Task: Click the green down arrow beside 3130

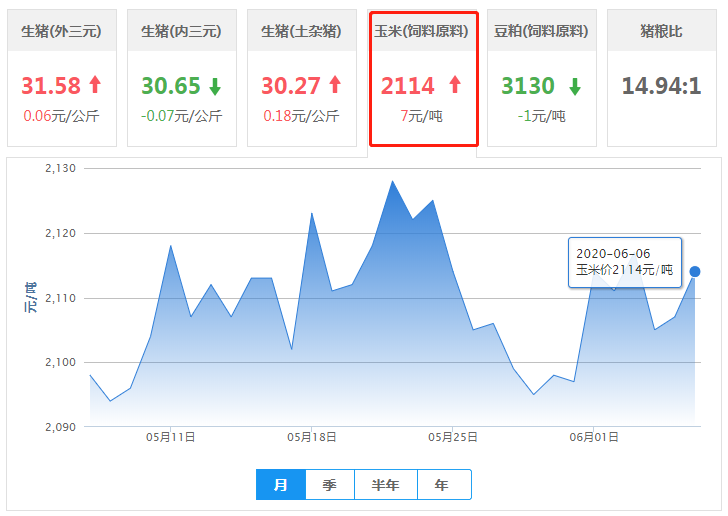Action: click(574, 85)
